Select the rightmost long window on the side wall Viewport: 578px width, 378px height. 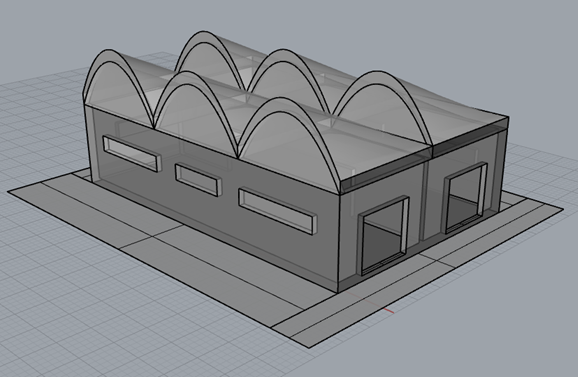click(x=278, y=211)
